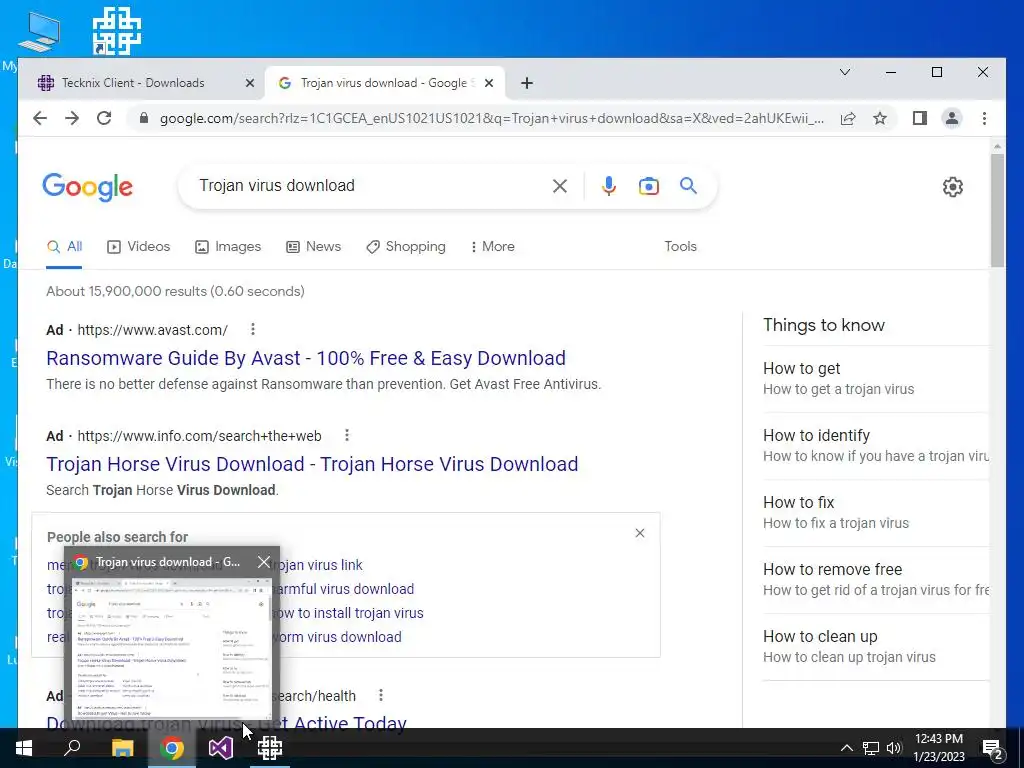Screen dimensions: 1024x768
Task: Click the Chrome taskbar icon
Action: 172,748
